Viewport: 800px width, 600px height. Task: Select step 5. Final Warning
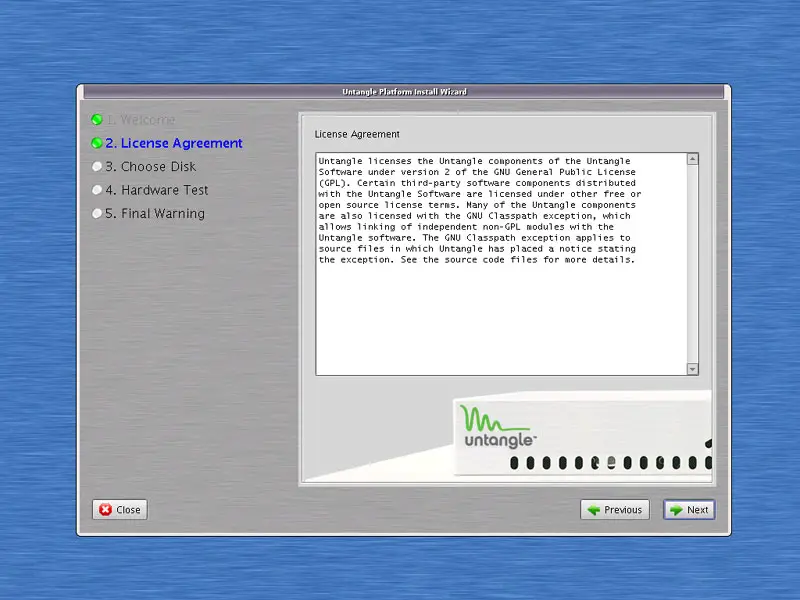155,214
